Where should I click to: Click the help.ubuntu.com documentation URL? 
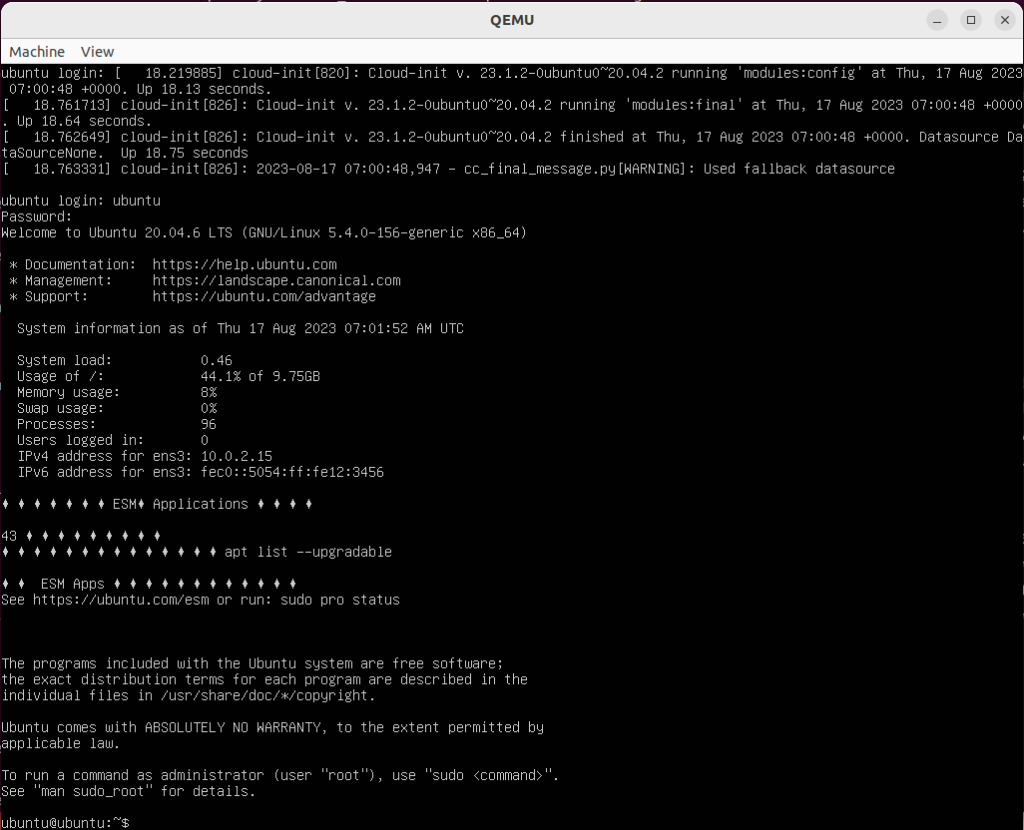click(x=244, y=265)
